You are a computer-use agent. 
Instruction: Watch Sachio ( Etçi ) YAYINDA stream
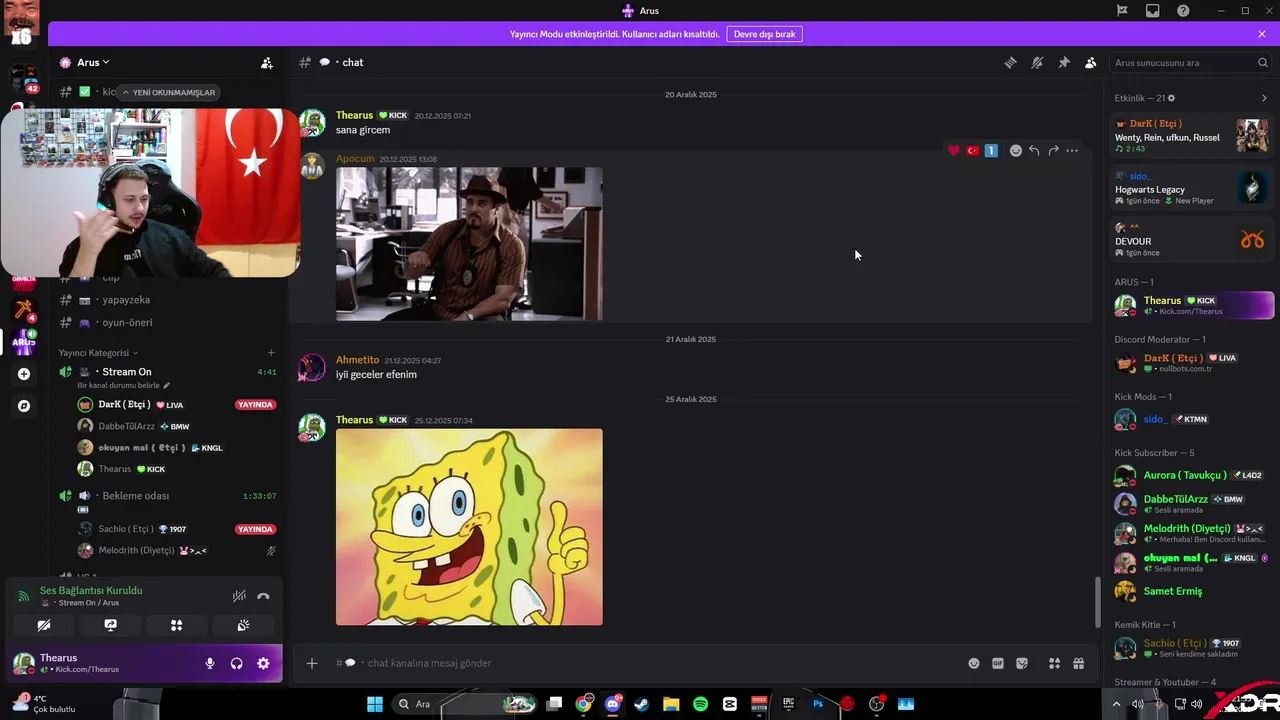[x=255, y=529]
